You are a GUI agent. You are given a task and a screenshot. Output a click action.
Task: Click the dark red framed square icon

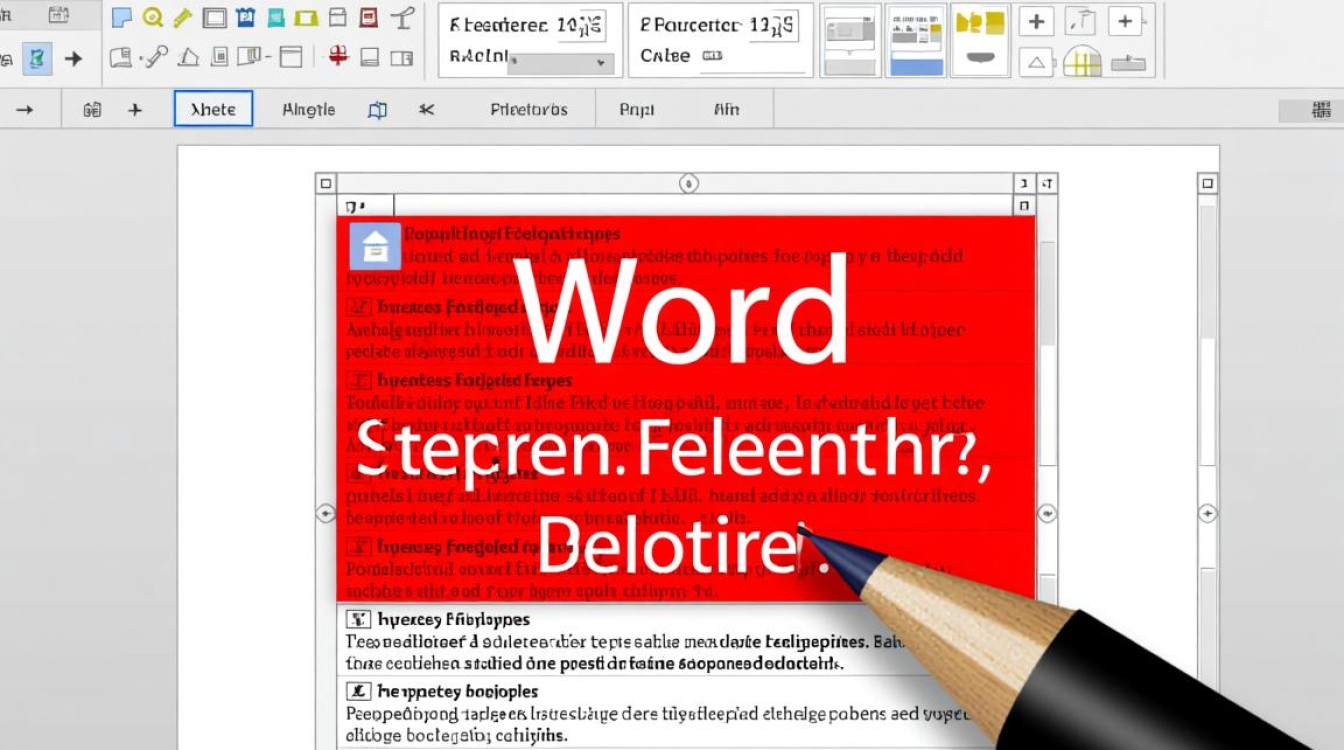(368, 17)
